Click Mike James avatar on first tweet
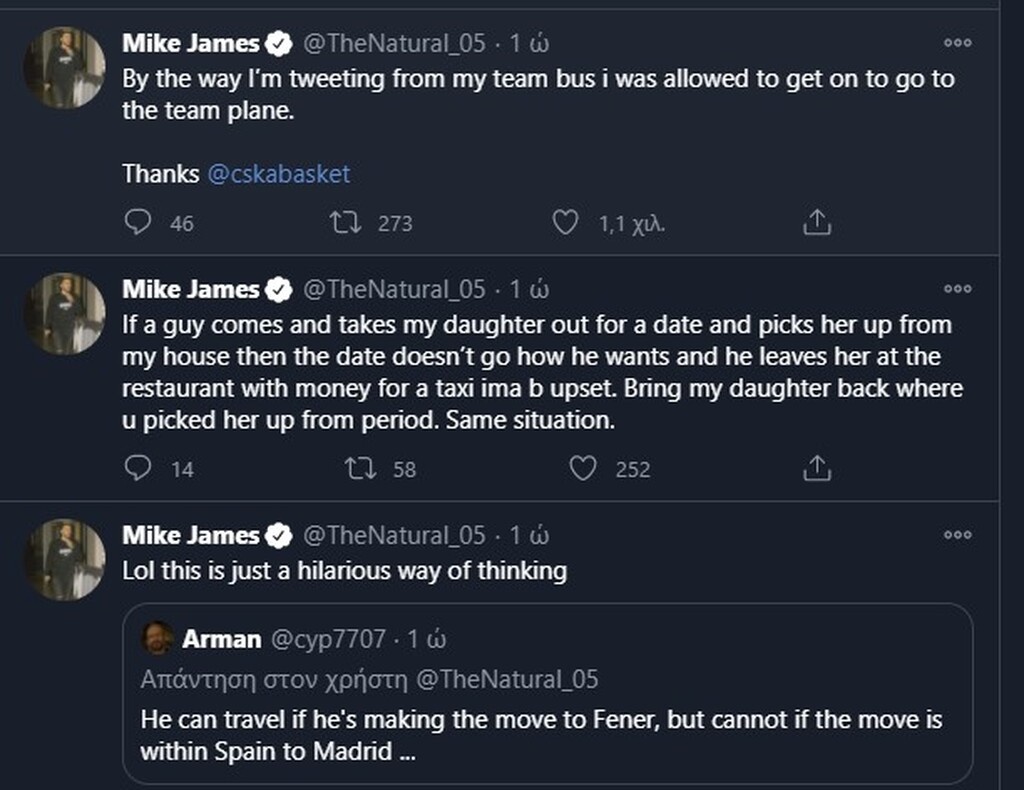This screenshot has height=790, width=1024. (x=65, y=67)
